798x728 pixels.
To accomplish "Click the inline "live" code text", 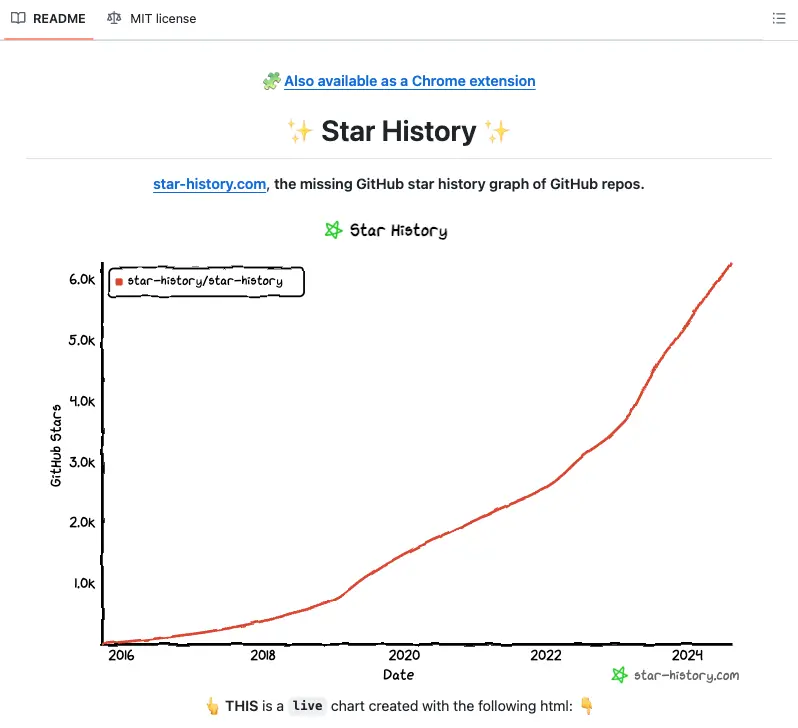I will click(x=307, y=706).
